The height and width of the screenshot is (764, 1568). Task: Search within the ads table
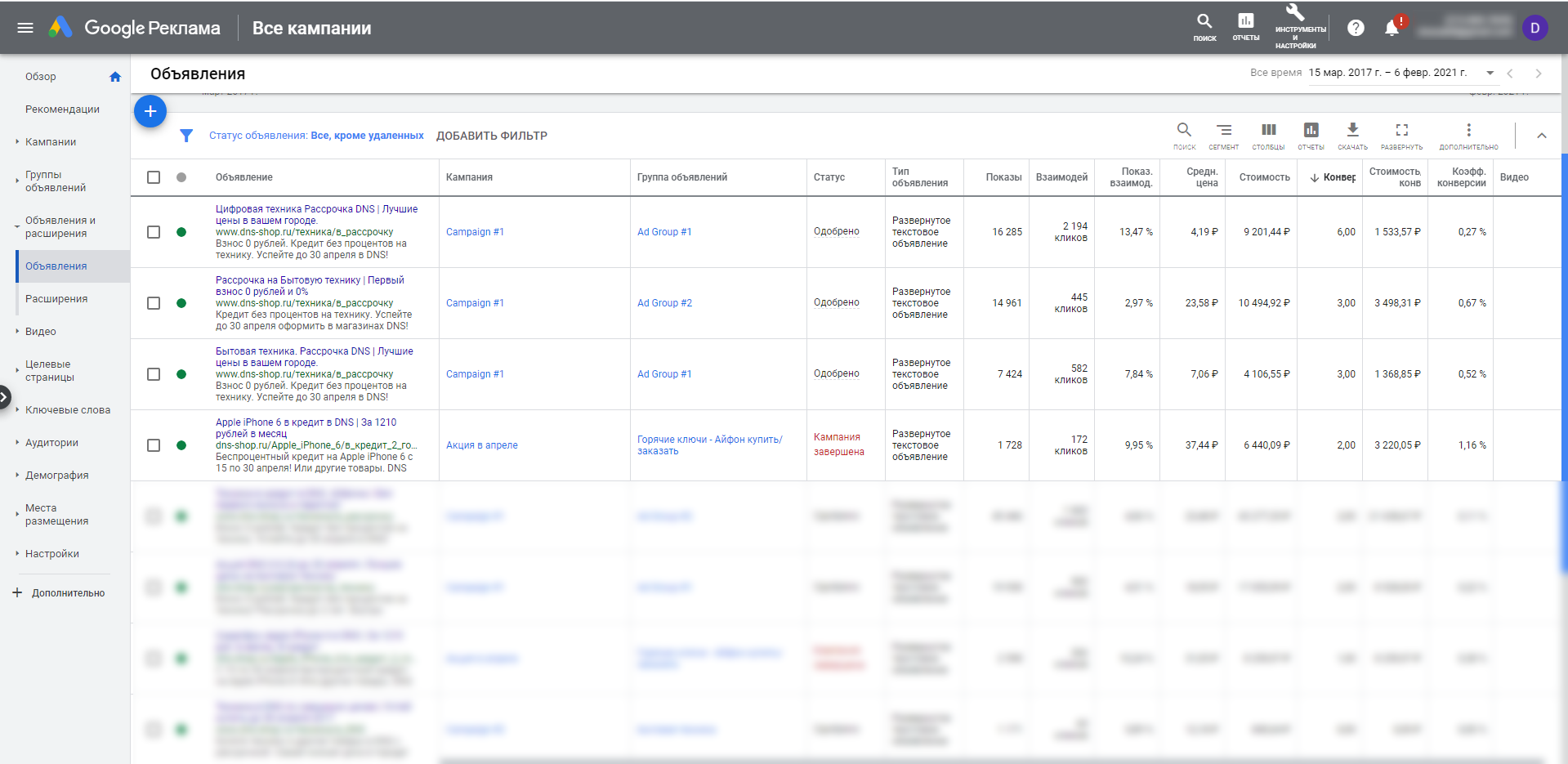(x=1184, y=136)
